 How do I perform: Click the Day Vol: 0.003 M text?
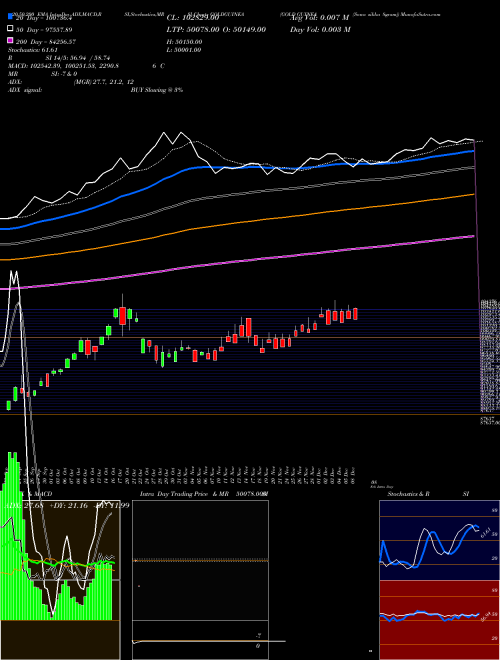(320, 29)
